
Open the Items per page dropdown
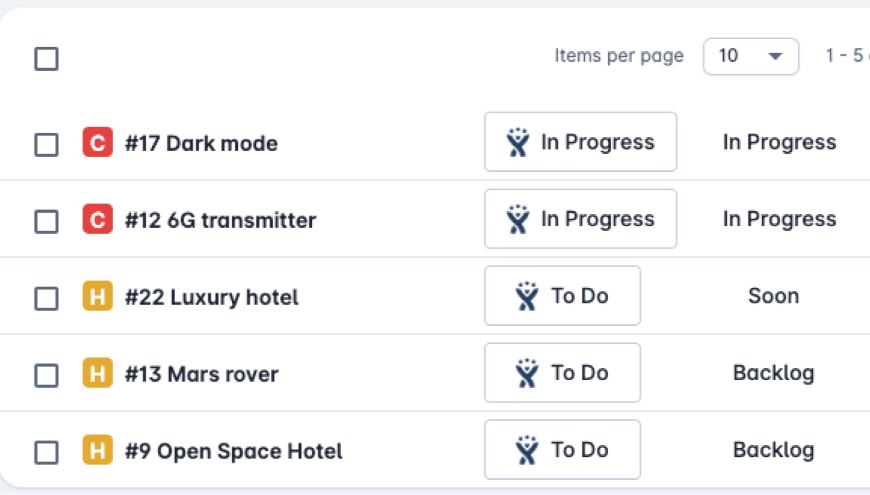point(751,56)
